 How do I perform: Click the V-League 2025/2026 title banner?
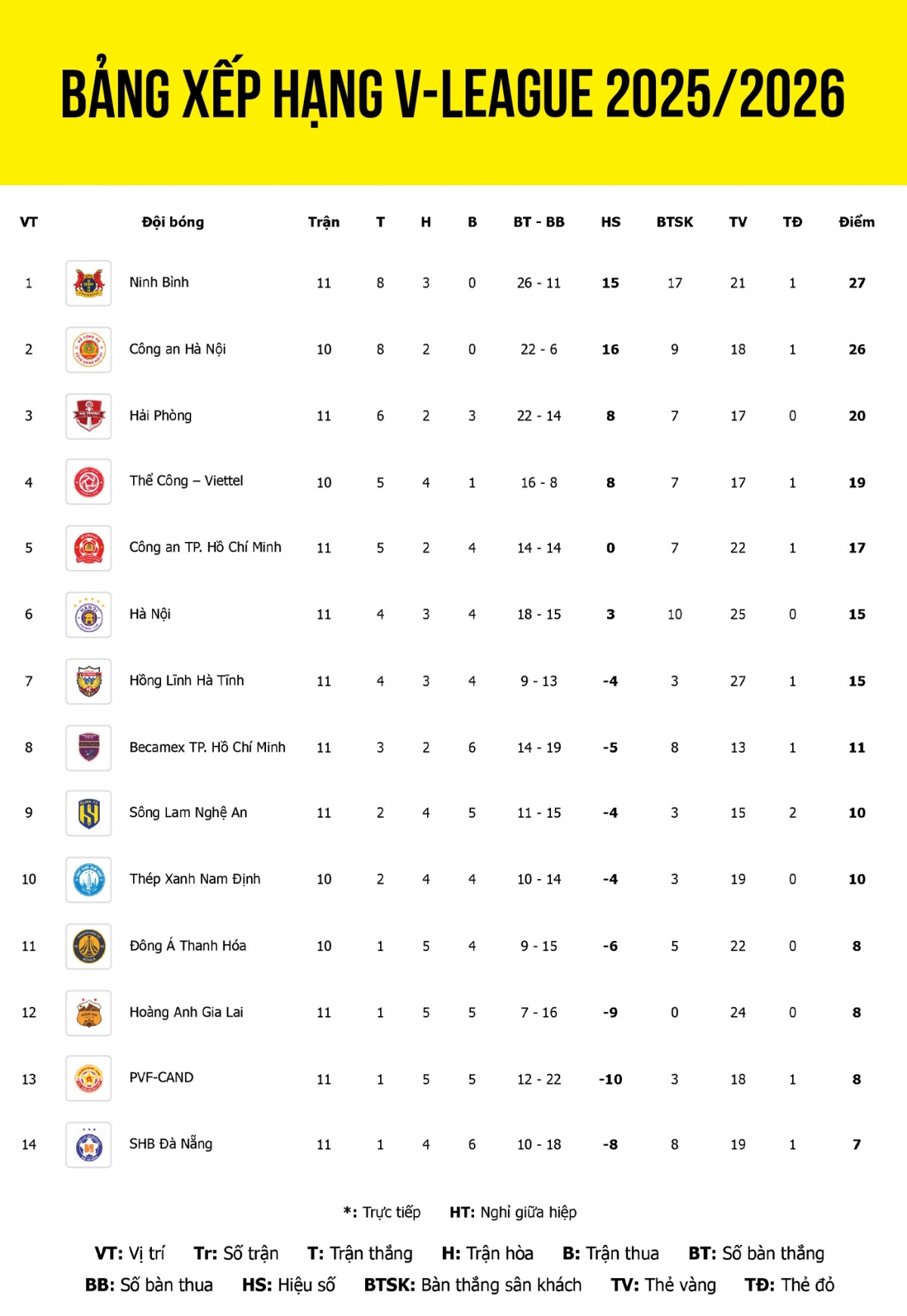pyautogui.click(x=453, y=94)
